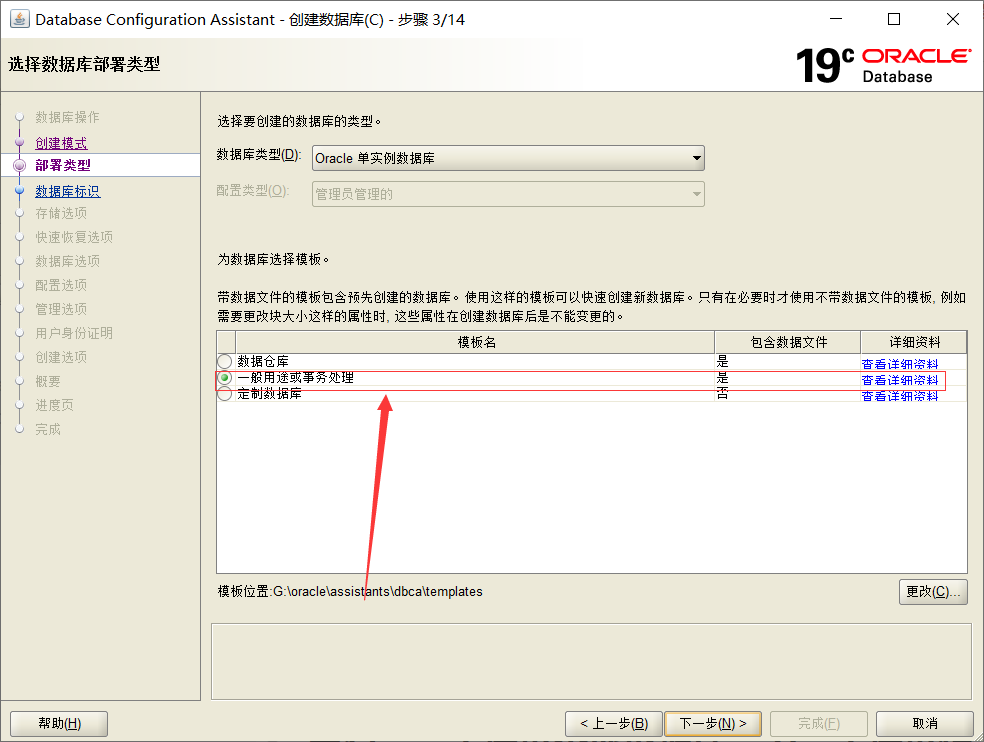View details link for 一般用途或事务处理 row
984x742 pixels.
click(x=899, y=380)
